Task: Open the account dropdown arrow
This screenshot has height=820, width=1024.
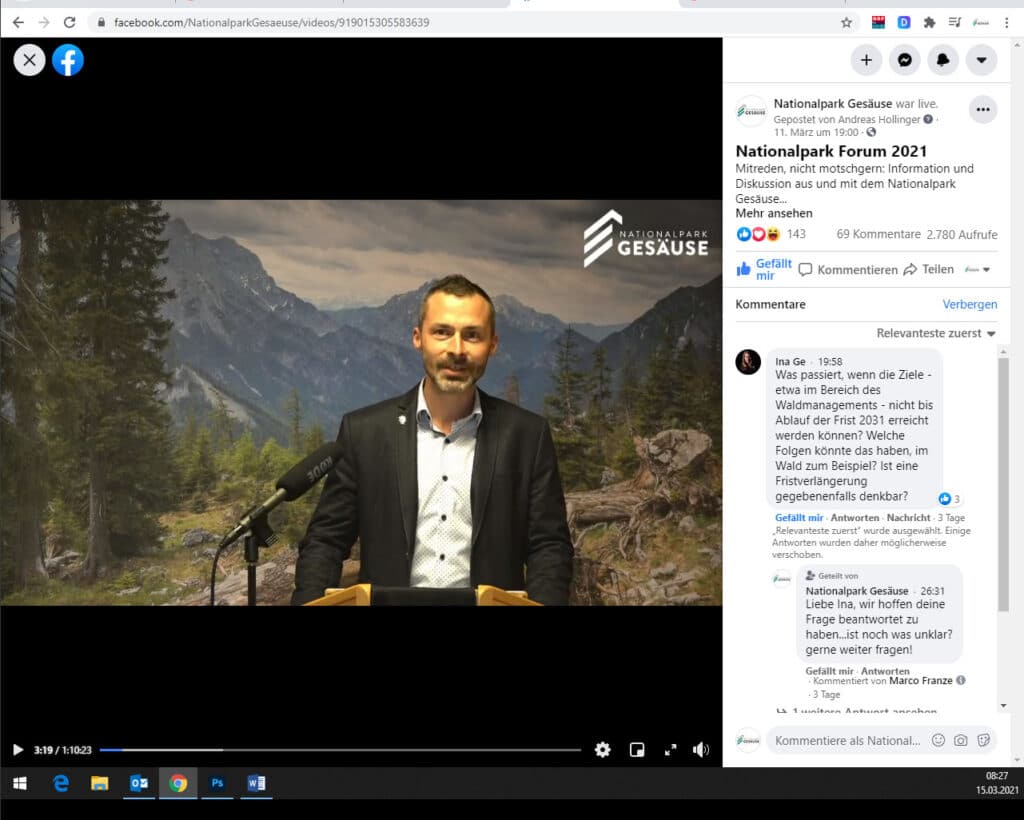Action: click(981, 60)
